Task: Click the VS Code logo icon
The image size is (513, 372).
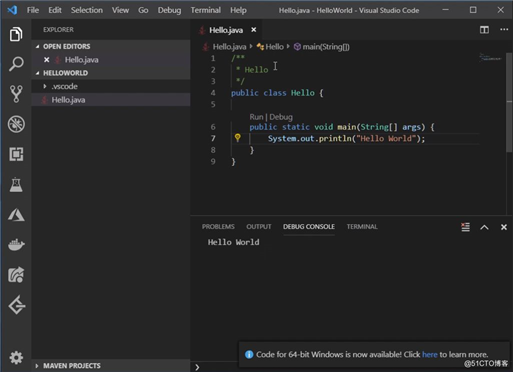Action: [x=12, y=10]
